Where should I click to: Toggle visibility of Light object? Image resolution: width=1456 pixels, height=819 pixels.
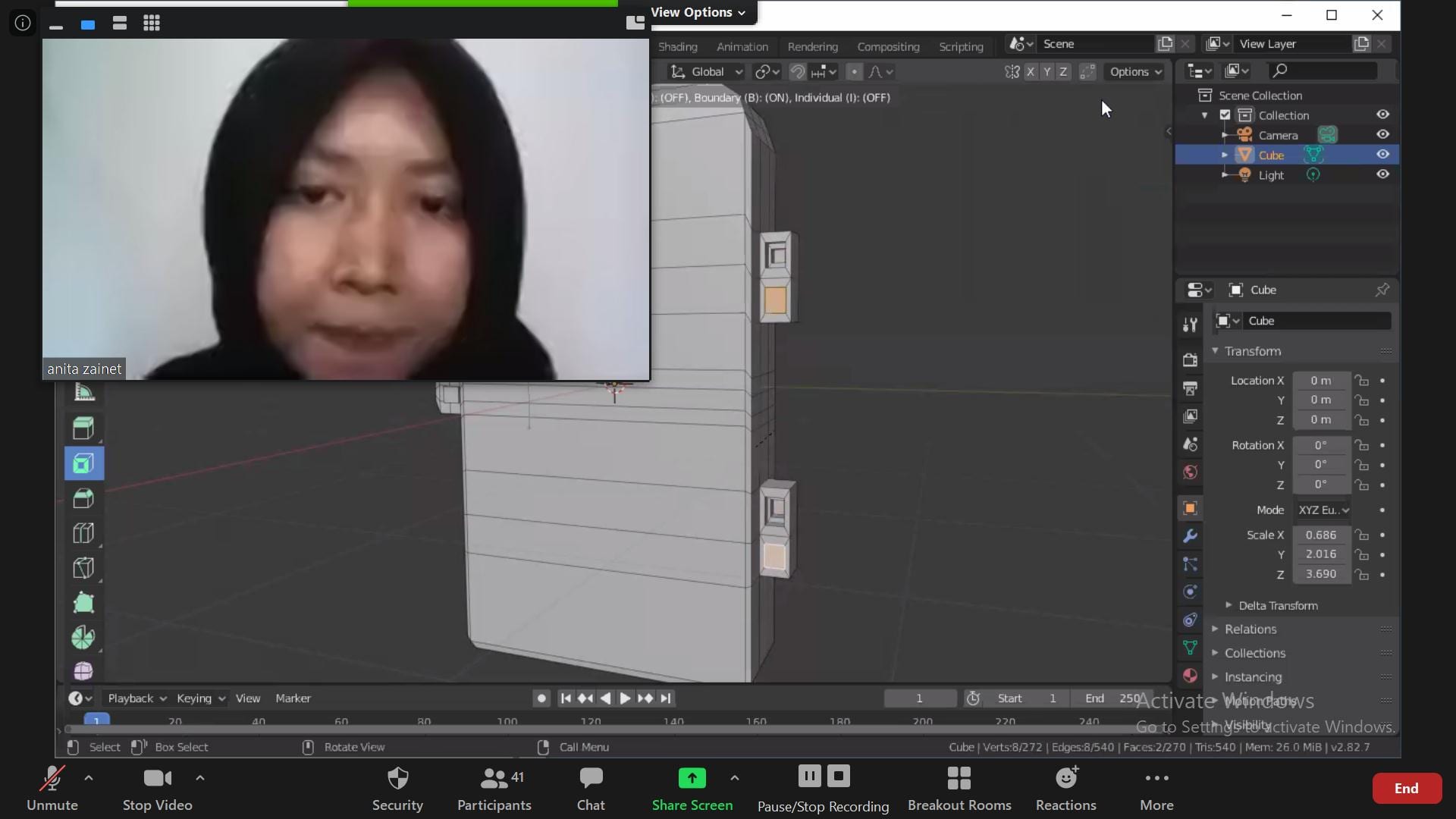tap(1382, 174)
